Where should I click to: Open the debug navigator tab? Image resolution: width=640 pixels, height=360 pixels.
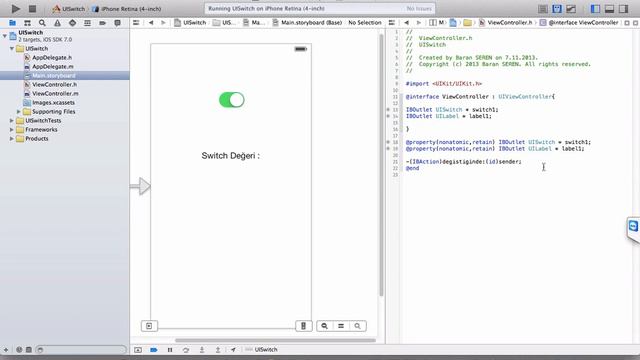pyautogui.click(x=87, y=23)
